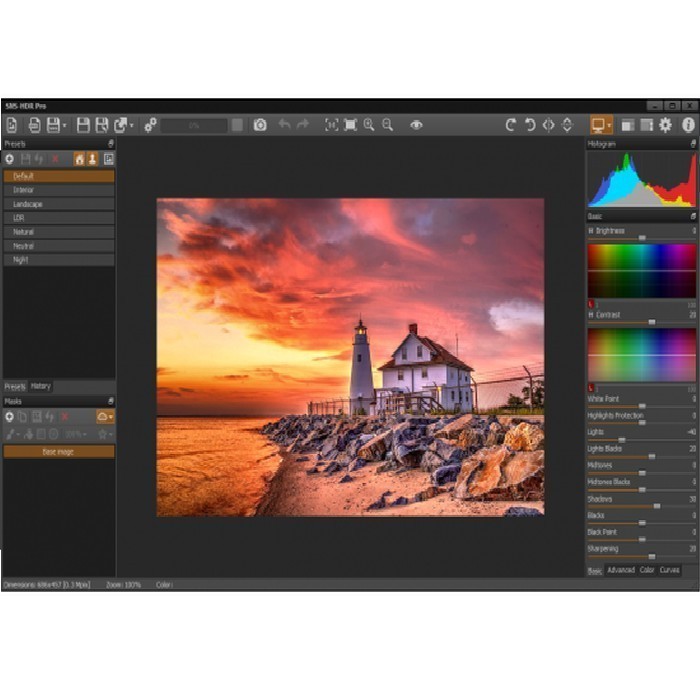Click the lighthouse image preview
The image size is (700, 700).
tap(350, 358)
